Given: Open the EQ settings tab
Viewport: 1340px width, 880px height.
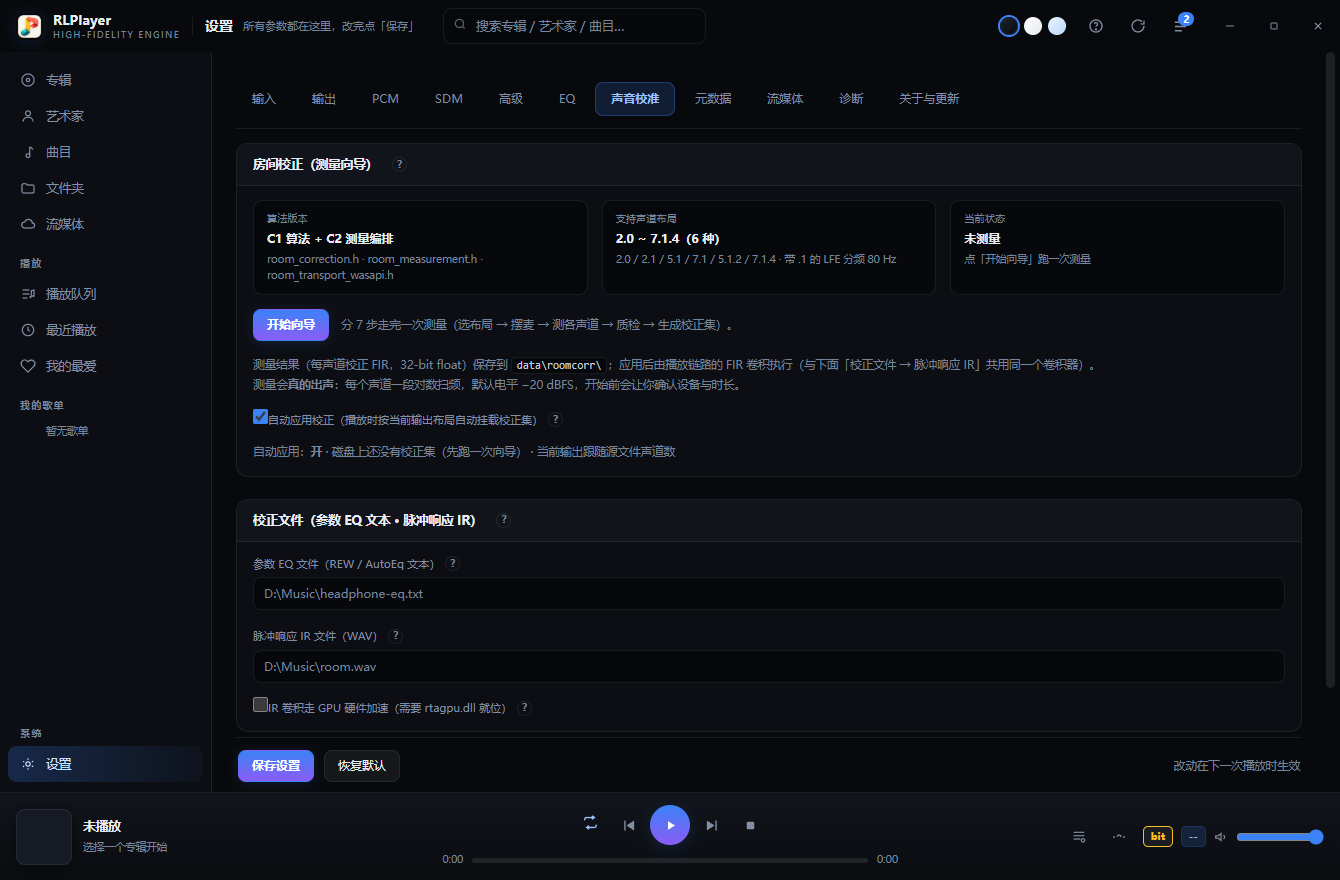Looking at the screenshot, I should [x=567, y=99].
